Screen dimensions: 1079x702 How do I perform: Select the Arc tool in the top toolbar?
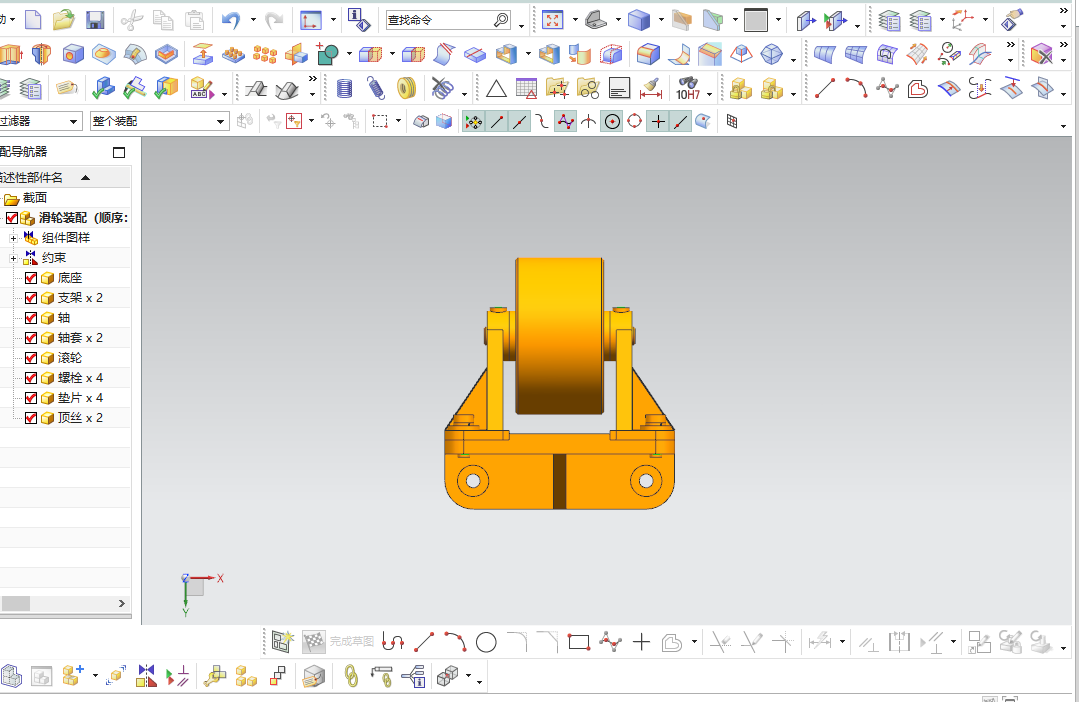856,88
